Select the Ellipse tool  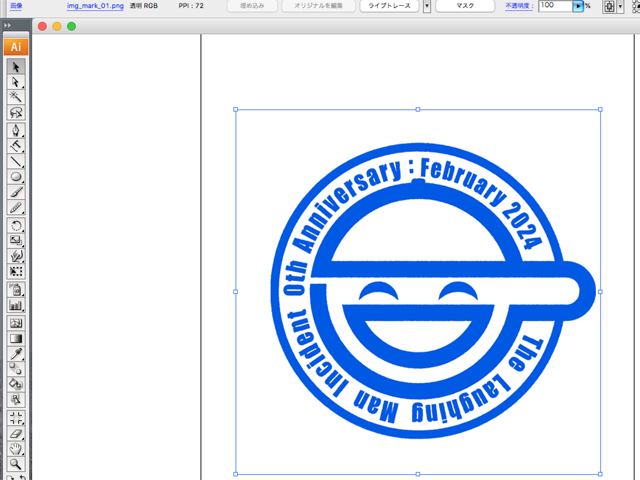(16, 177)
